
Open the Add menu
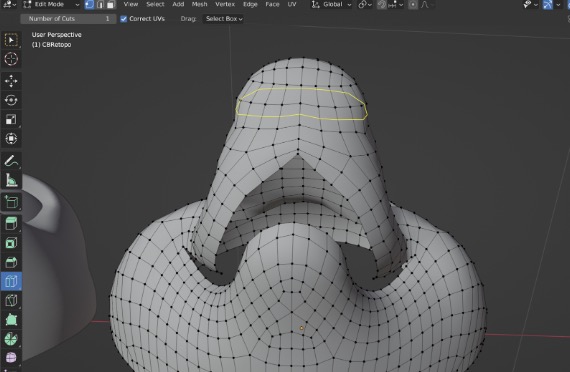[178, 4]
